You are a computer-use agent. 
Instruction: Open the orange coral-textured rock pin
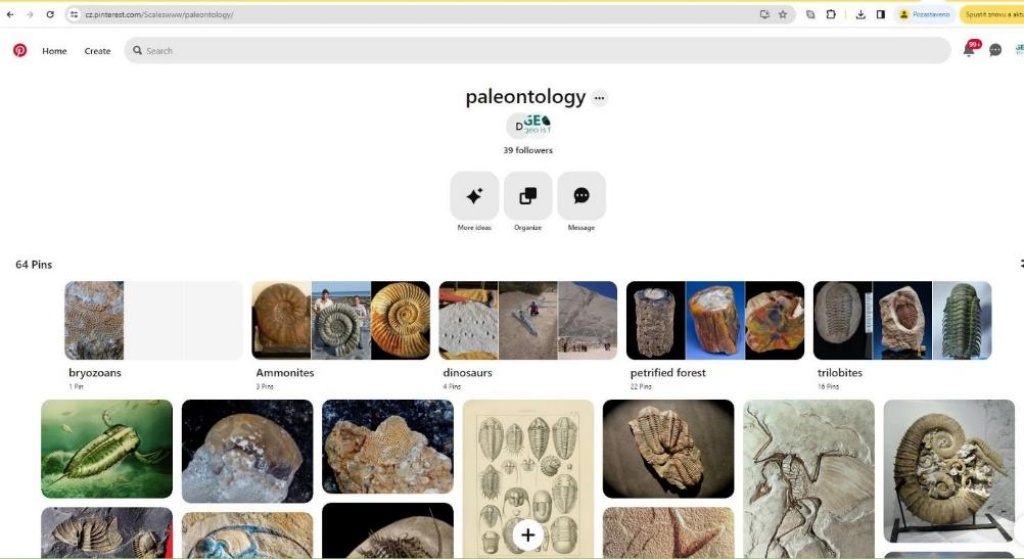click(x=388, y=446)
